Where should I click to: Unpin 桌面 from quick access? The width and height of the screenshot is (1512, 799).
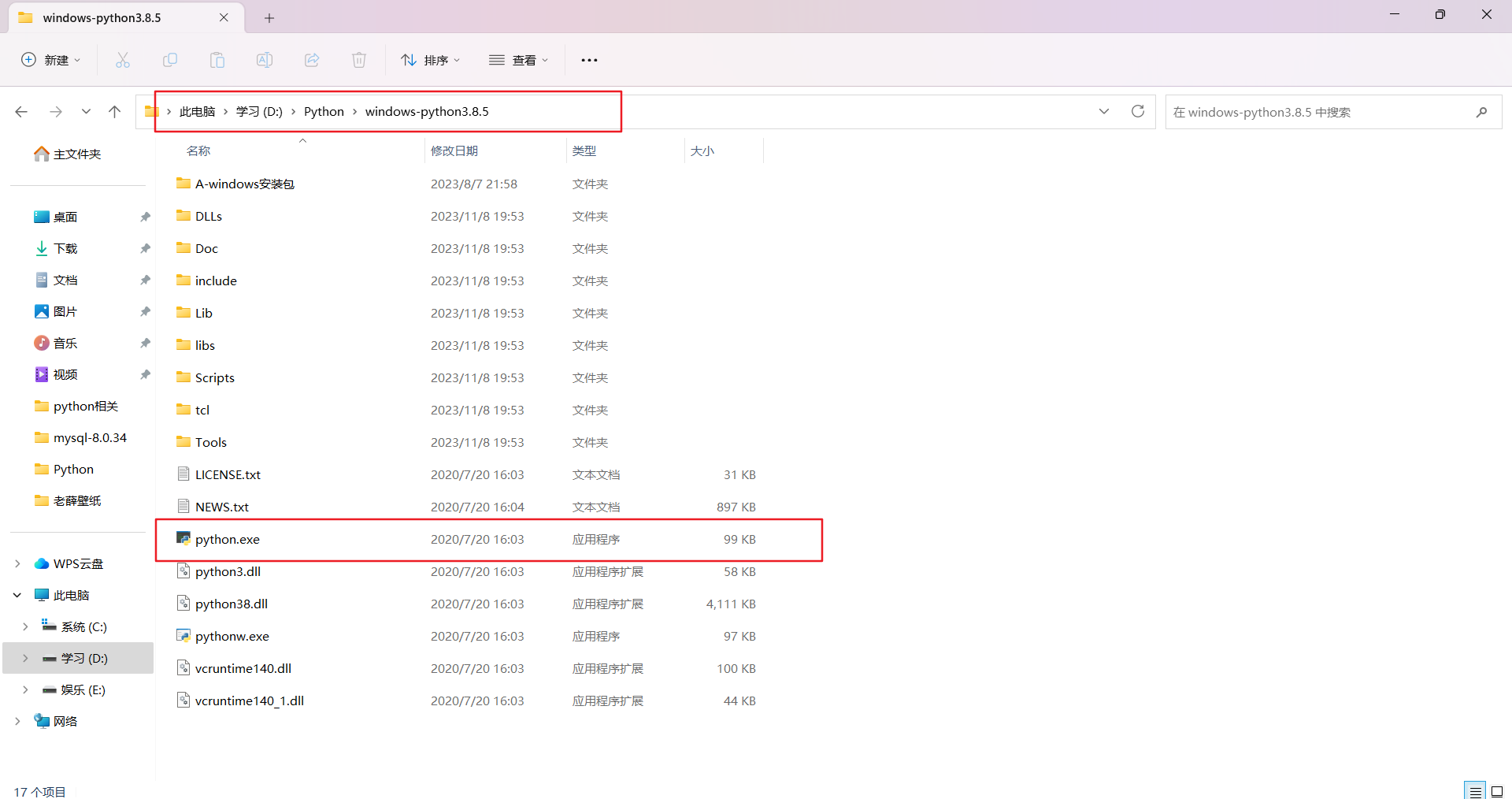tap(145, 217)
